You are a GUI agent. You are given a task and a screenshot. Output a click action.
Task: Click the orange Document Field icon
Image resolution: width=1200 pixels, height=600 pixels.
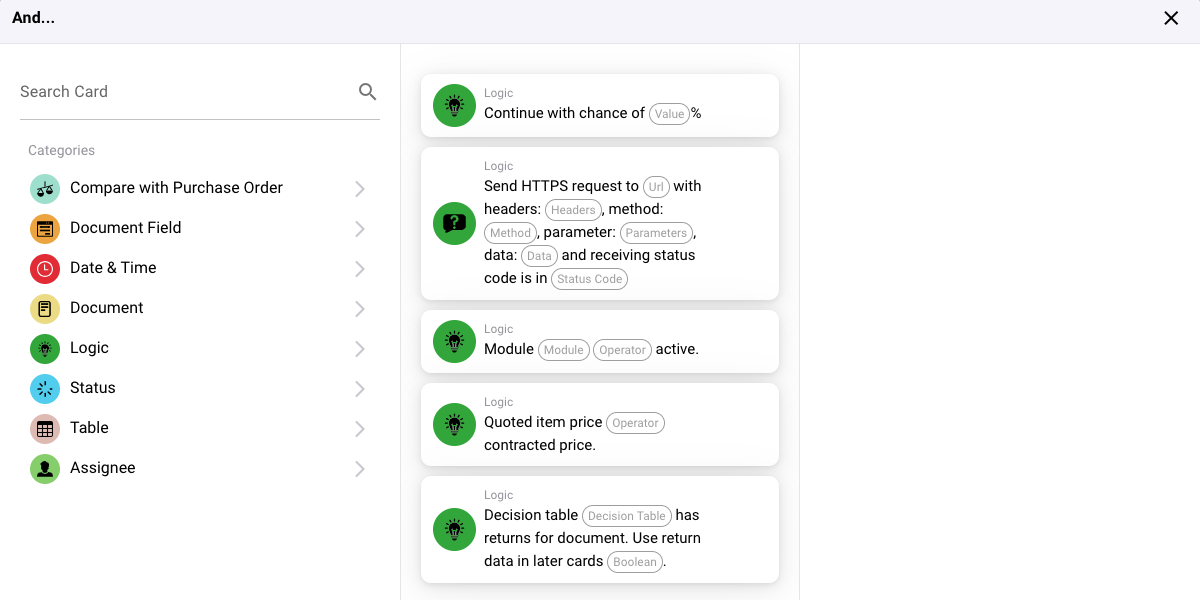coord(45,228)
